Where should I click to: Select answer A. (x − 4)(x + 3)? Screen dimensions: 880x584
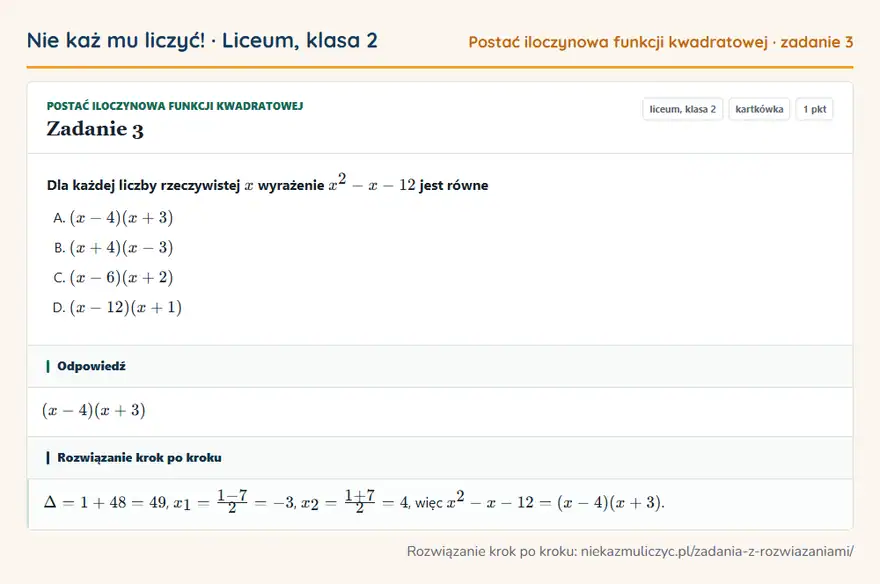(x=113, y=218)
